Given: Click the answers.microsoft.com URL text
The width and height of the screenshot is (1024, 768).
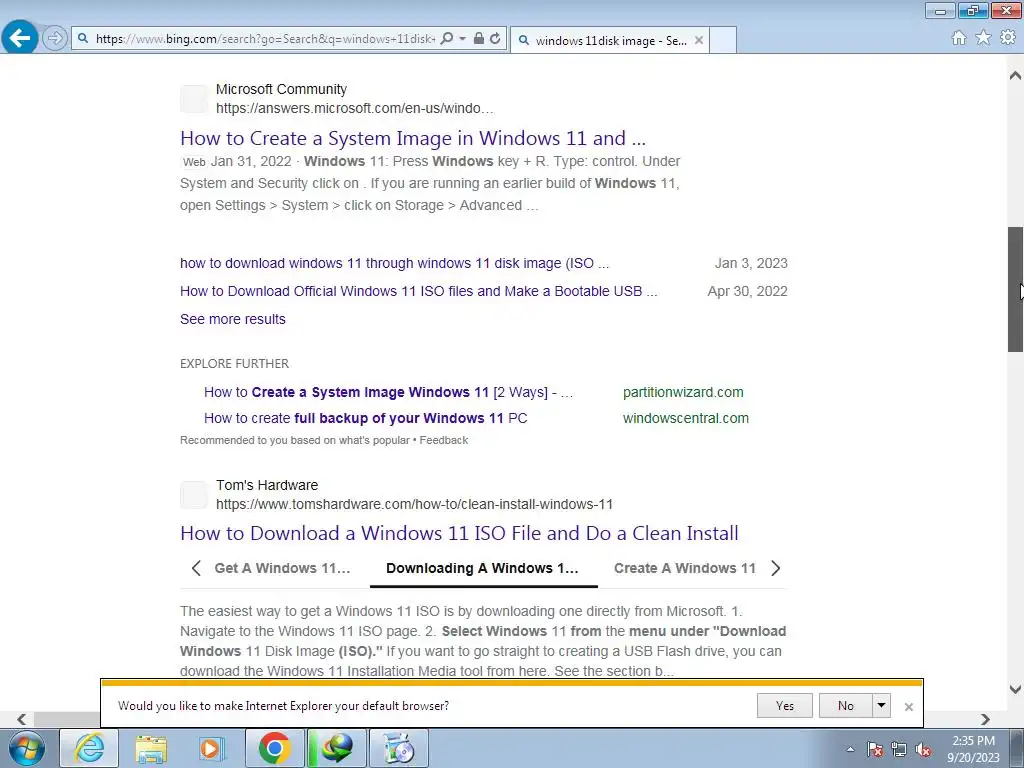Looking at the screenshot, I should (354, 108).
